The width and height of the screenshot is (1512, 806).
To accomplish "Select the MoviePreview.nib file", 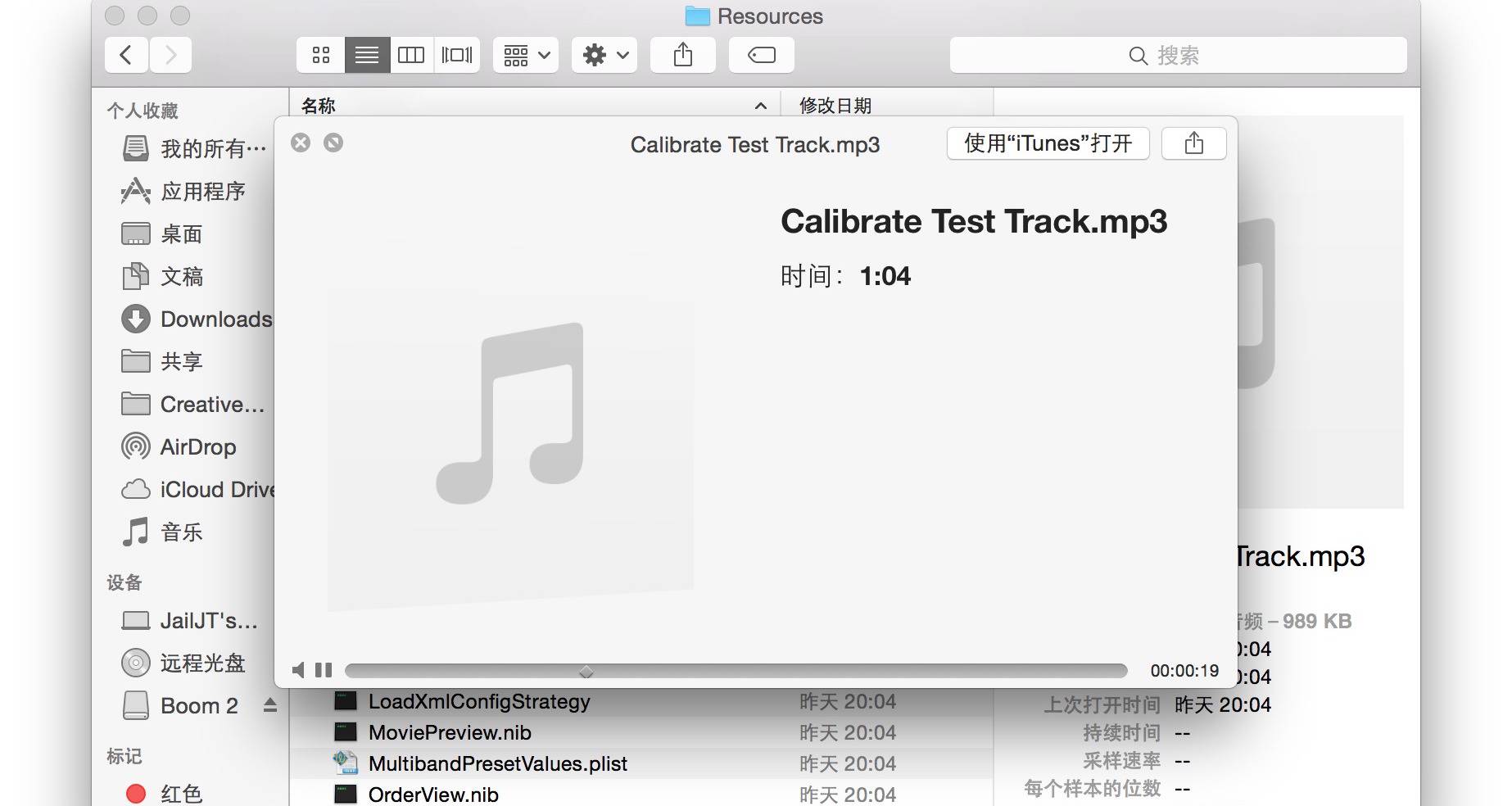I will pos(450,732).
